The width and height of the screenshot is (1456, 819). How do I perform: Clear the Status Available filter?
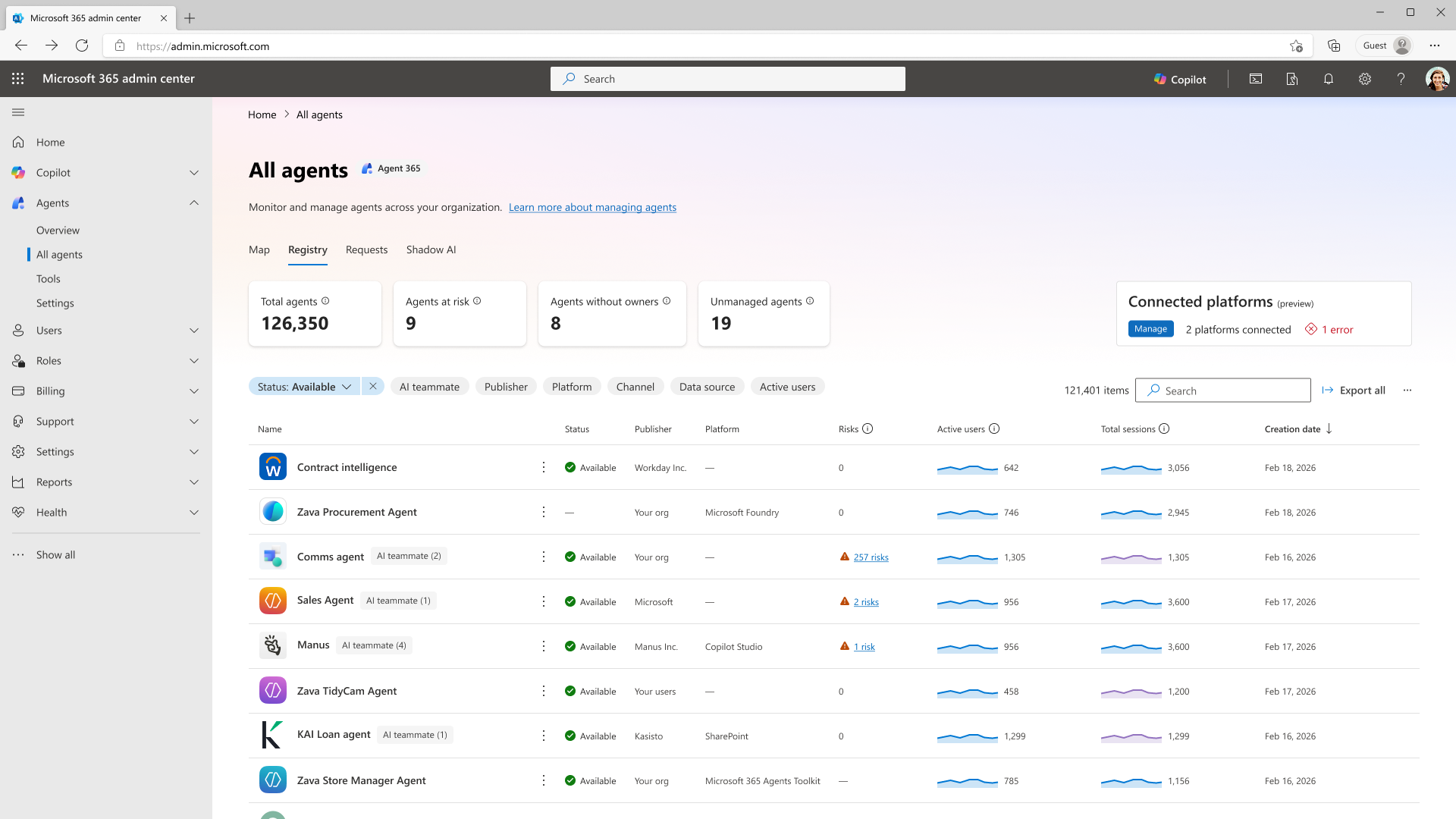click(373, 386)
